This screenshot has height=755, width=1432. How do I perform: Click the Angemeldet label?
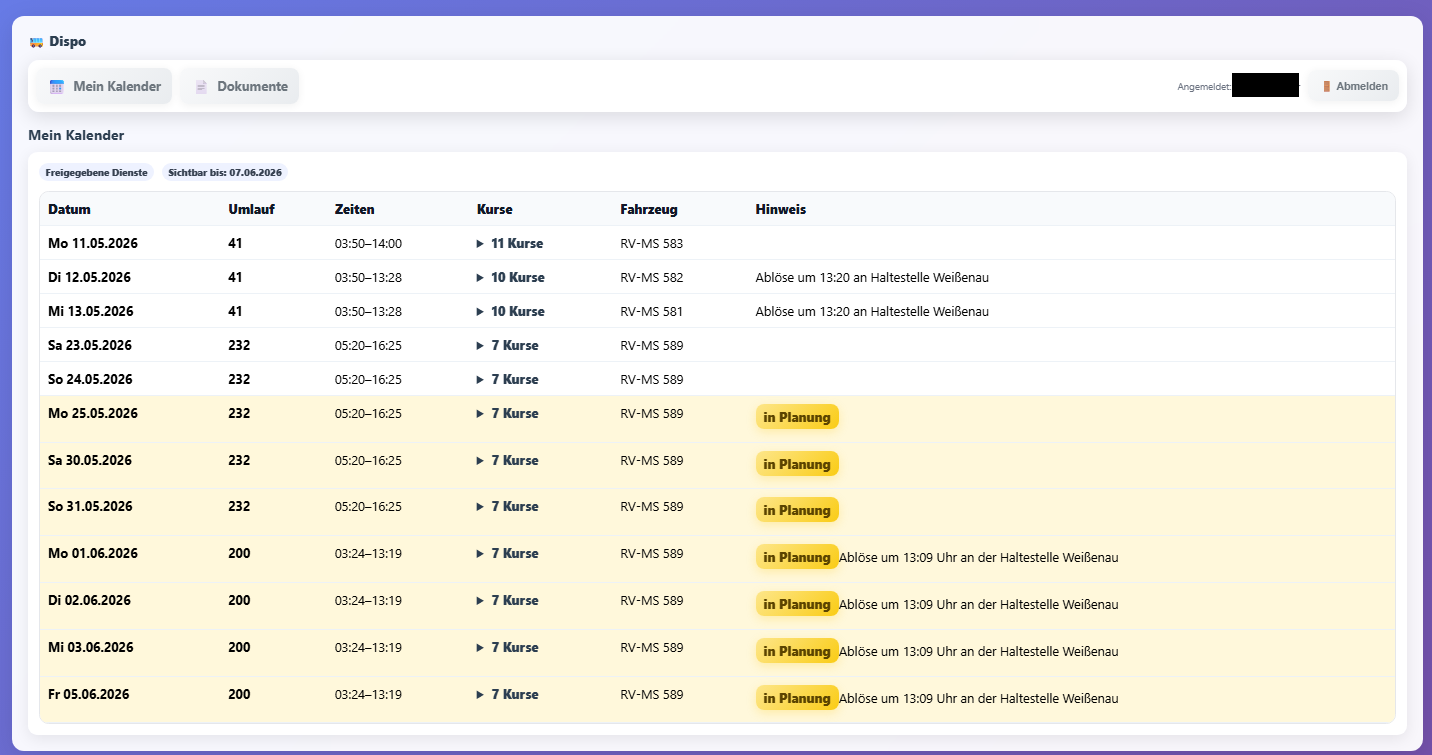pyautogui.click(x=1204, y=87)
